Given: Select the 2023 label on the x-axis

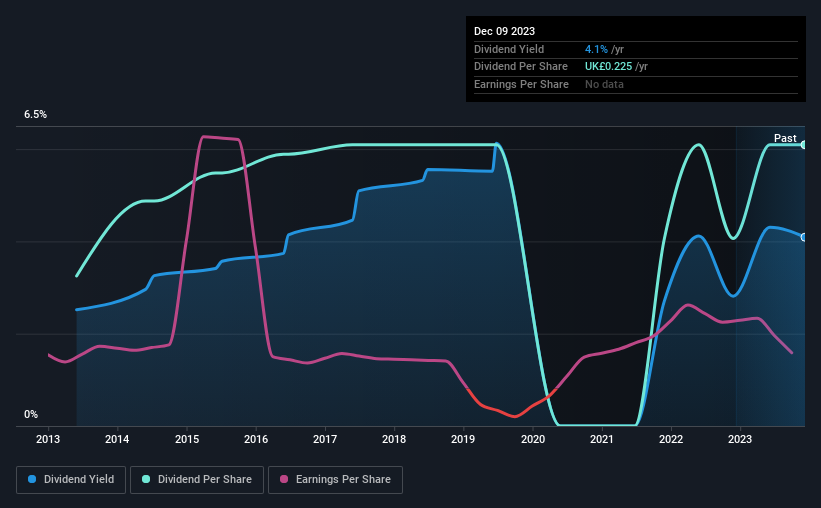Looking at the screenshot, I should pyautogui.click(x=740, y=439).
